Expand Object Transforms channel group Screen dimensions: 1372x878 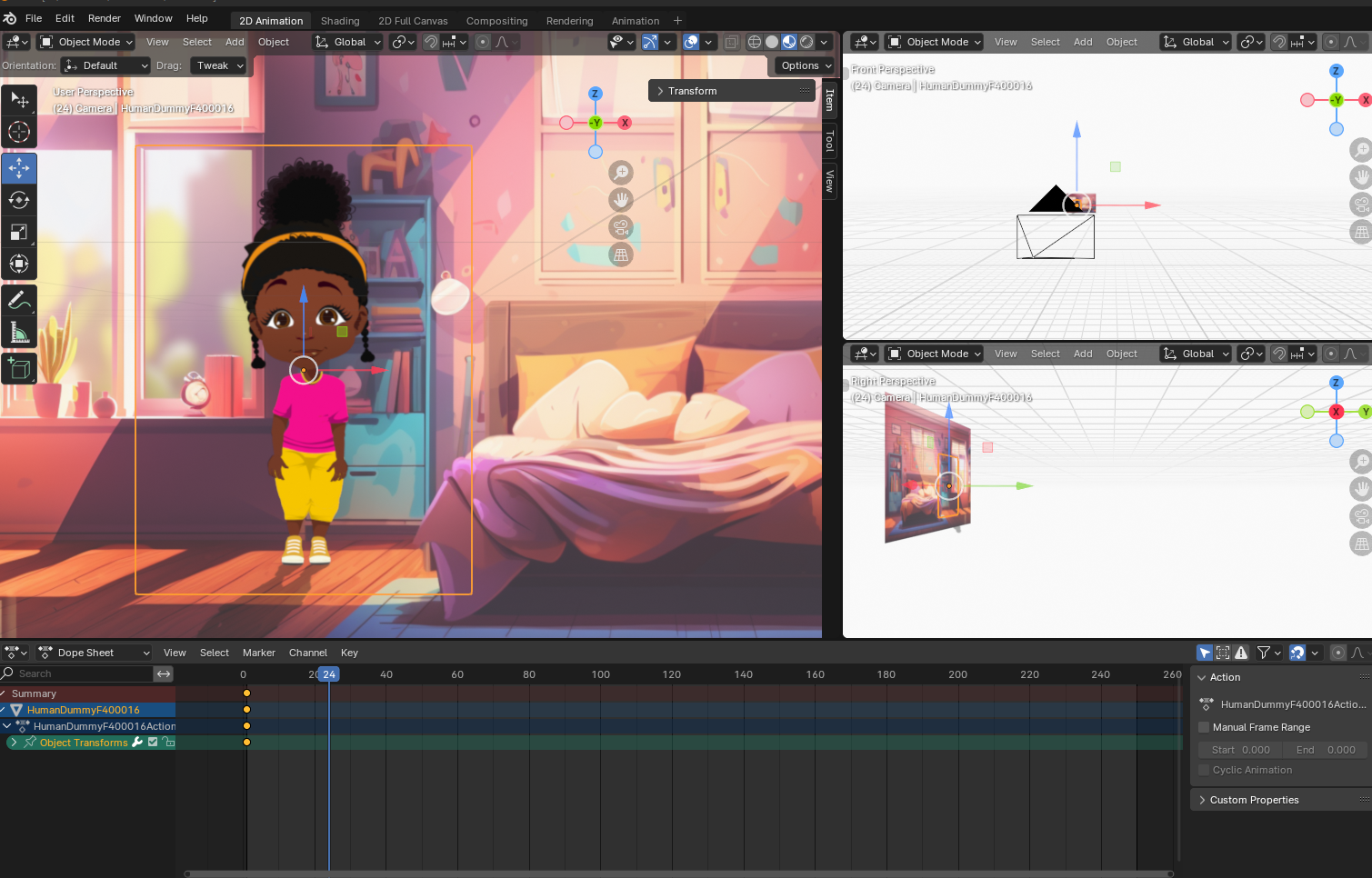click(x=14, y=743)
